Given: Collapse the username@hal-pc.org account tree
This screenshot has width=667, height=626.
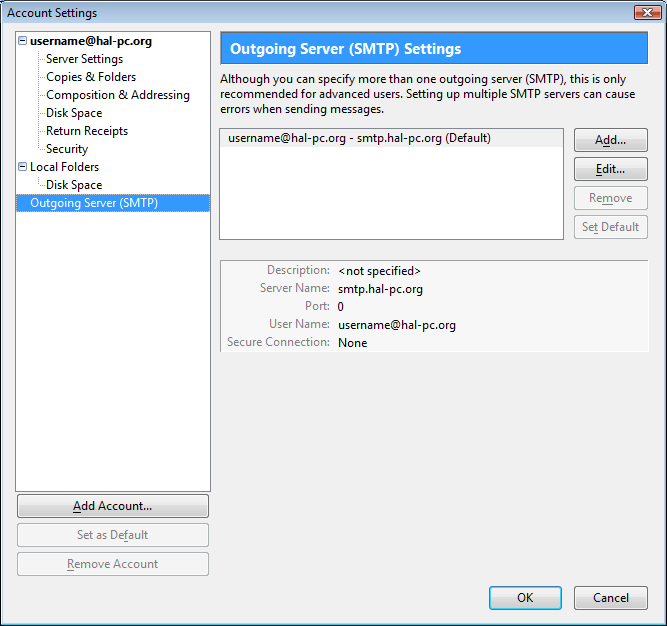Looking at the screenshot, I should click(x=23, y=41).
